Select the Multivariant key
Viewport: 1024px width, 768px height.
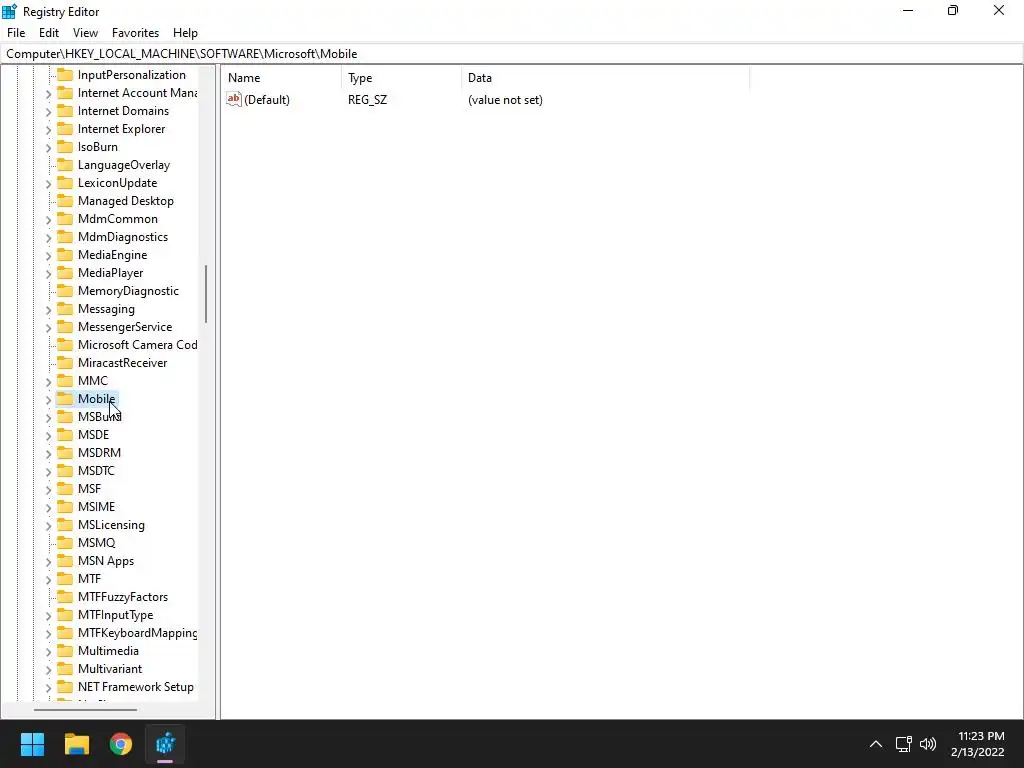point(110,669)
